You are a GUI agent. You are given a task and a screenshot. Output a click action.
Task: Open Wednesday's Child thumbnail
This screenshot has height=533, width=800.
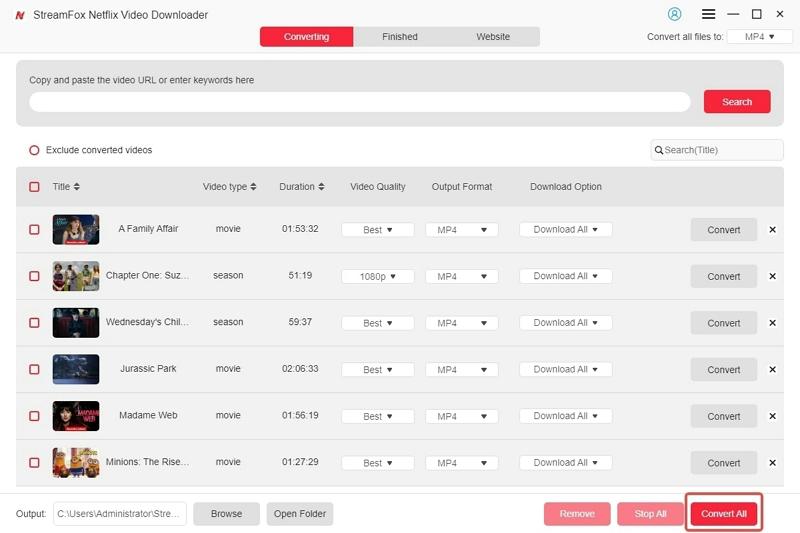pyautogui.click(x=76, y=323)
